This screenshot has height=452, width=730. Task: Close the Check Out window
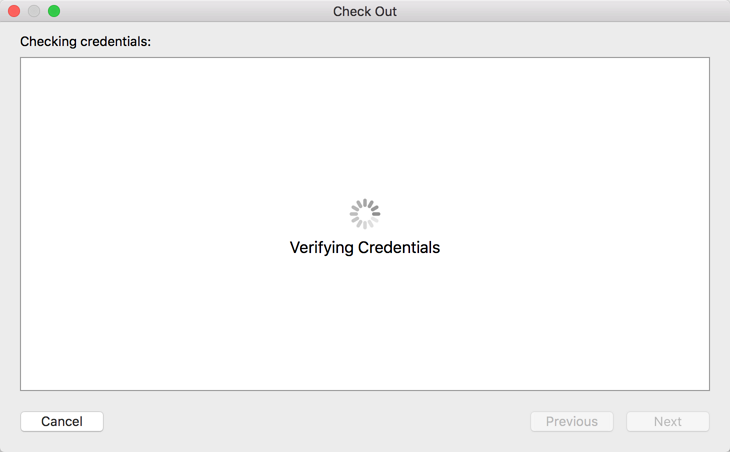pos(14,11)
